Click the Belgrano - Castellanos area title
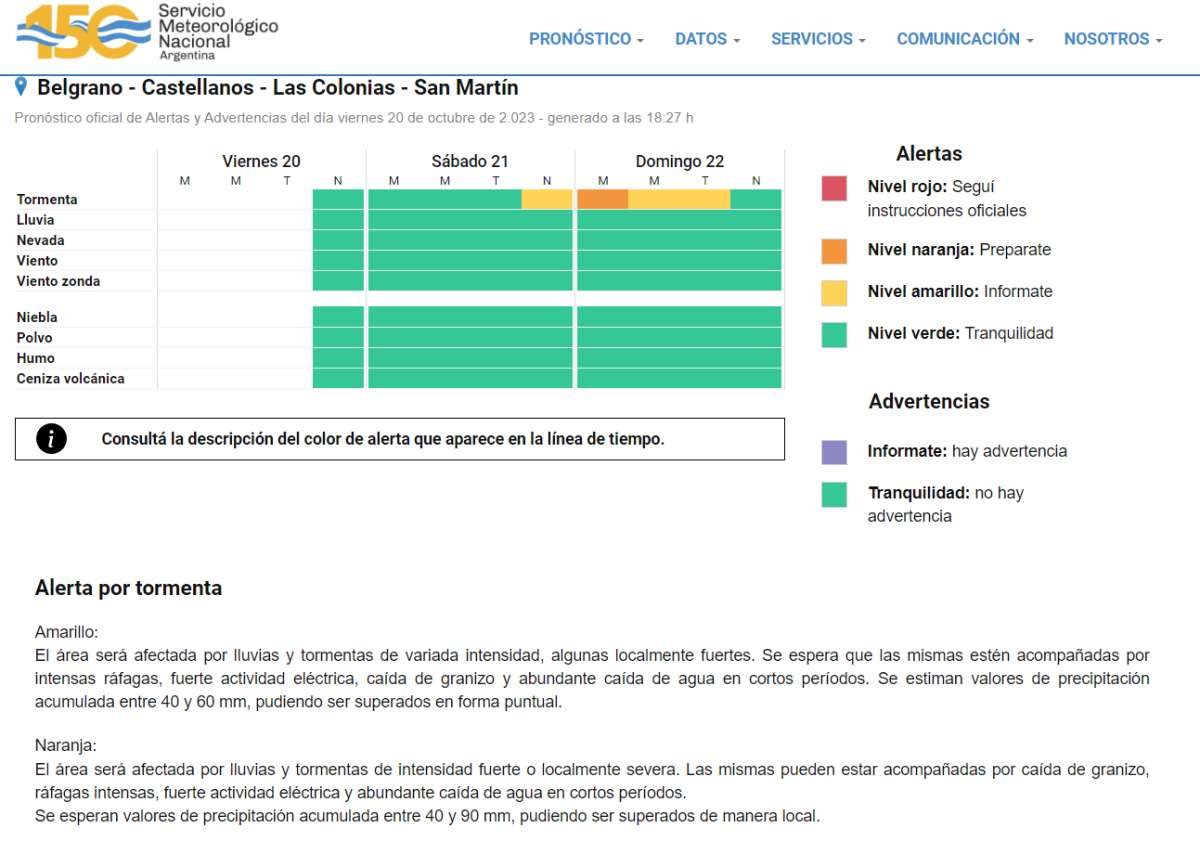 [x=278, y=88]
